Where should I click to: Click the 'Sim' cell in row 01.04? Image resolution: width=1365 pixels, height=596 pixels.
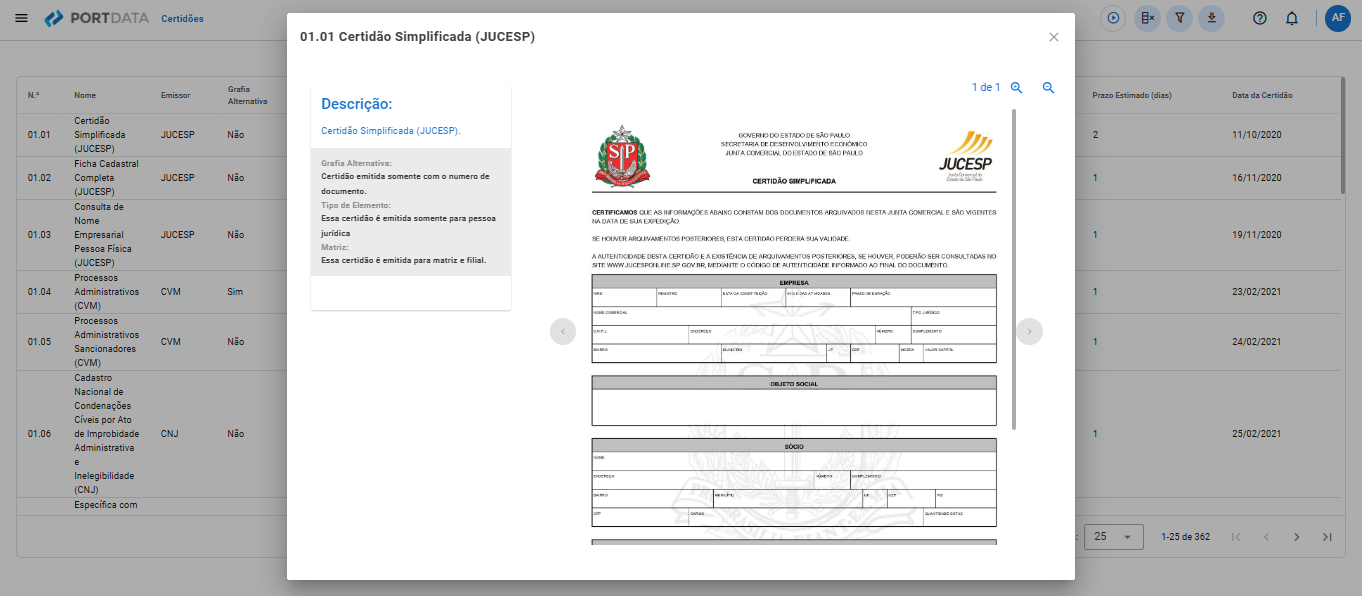click(236, 292)
